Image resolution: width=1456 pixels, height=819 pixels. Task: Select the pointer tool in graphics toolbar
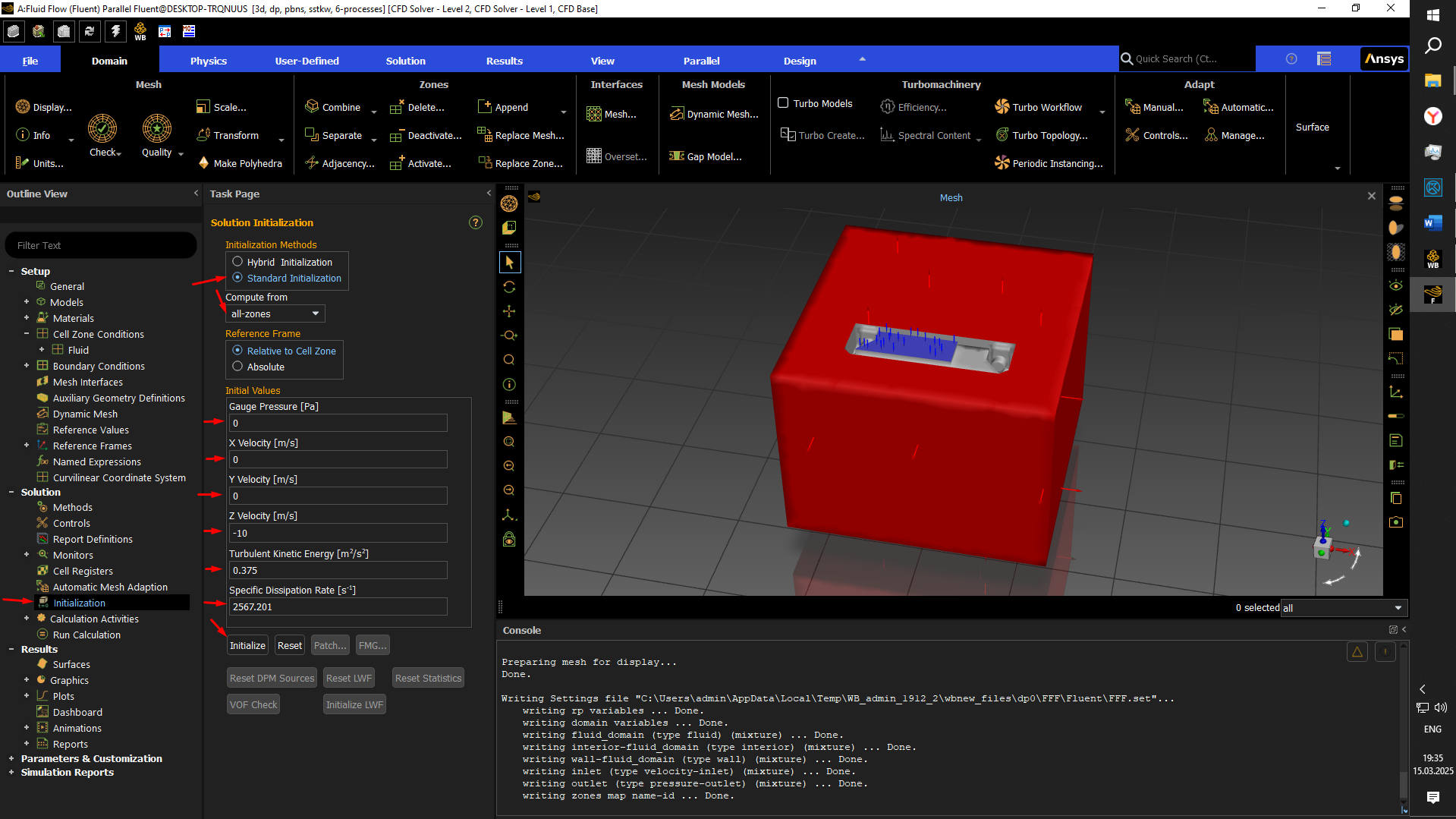point(509,262)
